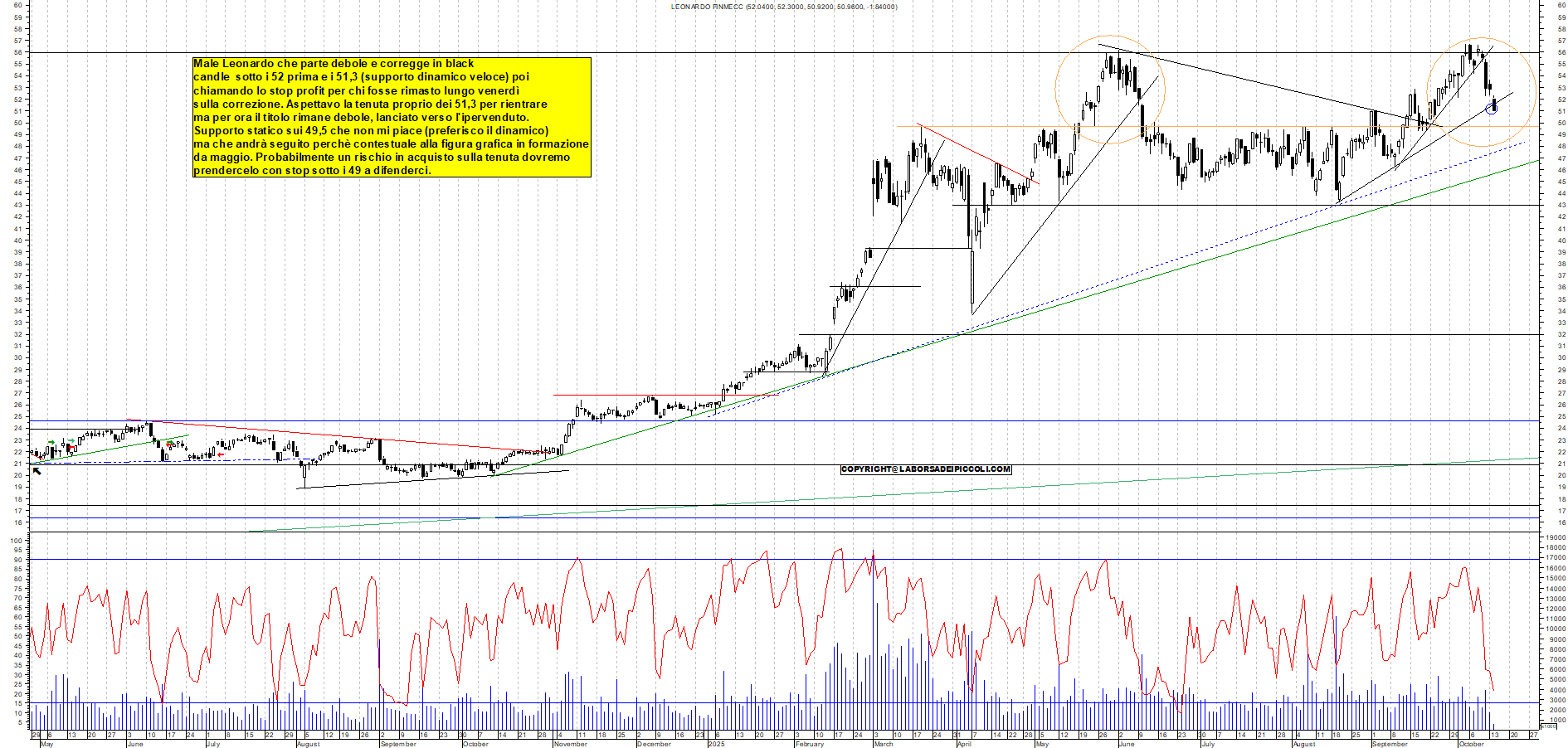The height and width of the screenshot is (748, 1568).
Task: Click the LEONARDO FINMECC chart title
Action: click(x=784, y=7)
